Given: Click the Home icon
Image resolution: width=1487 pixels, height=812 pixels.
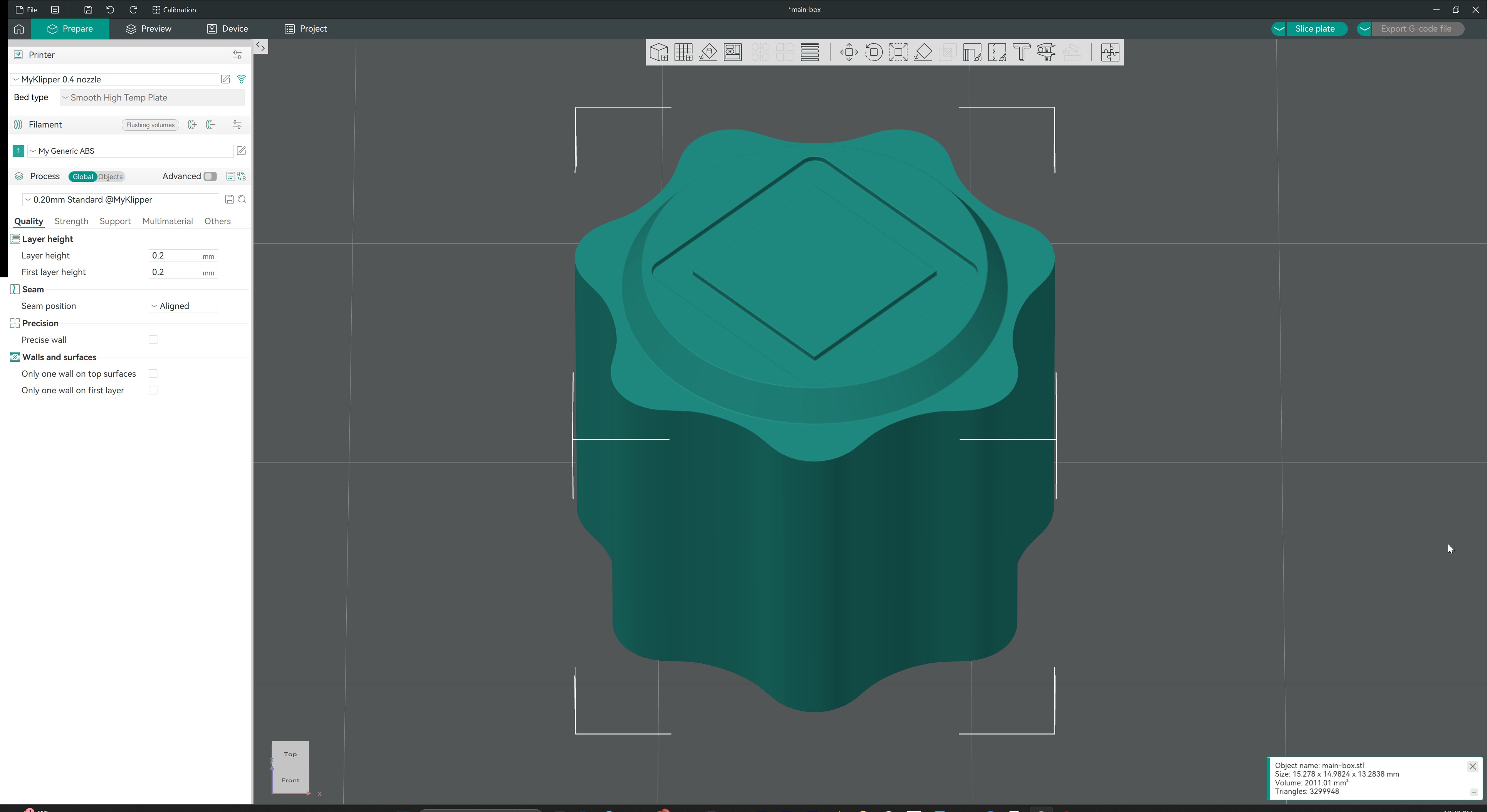Looking at the screenshot, I should pyautogui.click(x=19, y=29).
